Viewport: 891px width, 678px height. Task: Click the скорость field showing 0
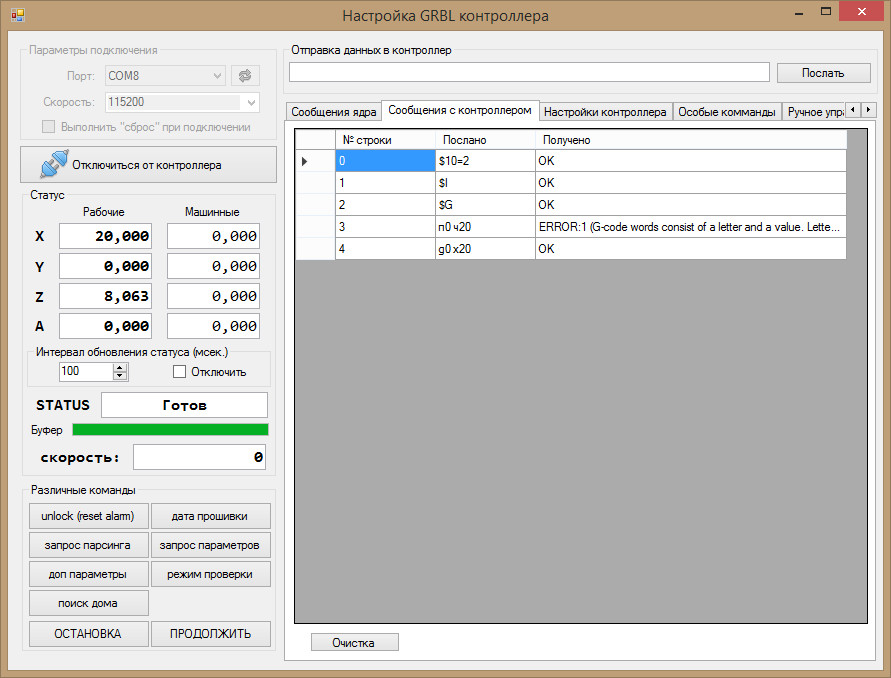pos(199,457)
